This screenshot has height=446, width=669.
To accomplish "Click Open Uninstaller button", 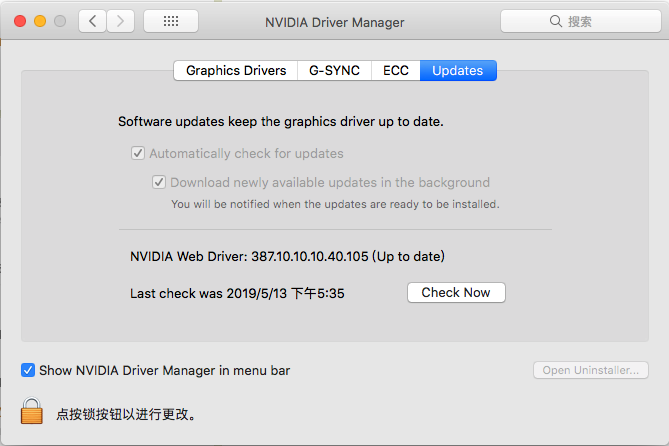I will [590, 370].
